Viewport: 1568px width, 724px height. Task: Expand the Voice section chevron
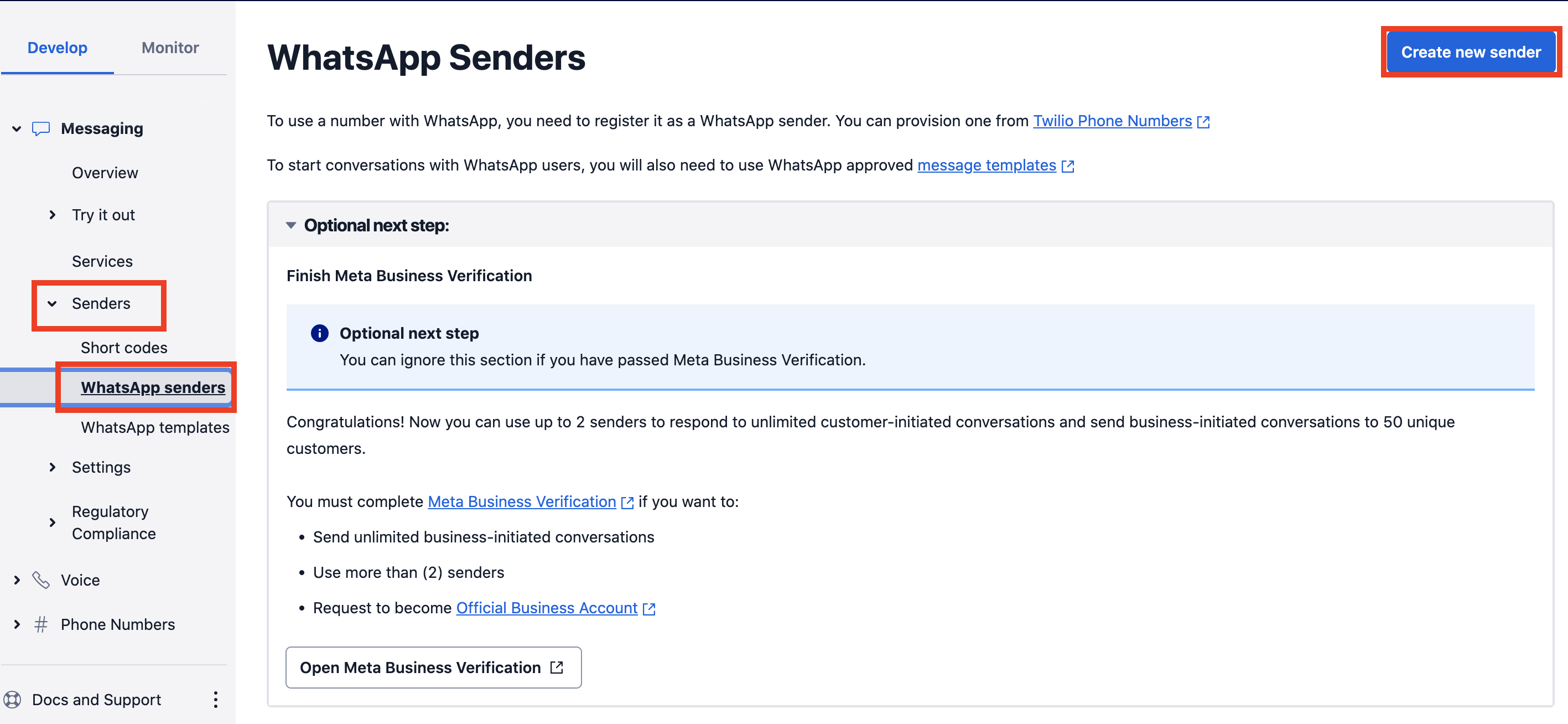click(17, 580)
